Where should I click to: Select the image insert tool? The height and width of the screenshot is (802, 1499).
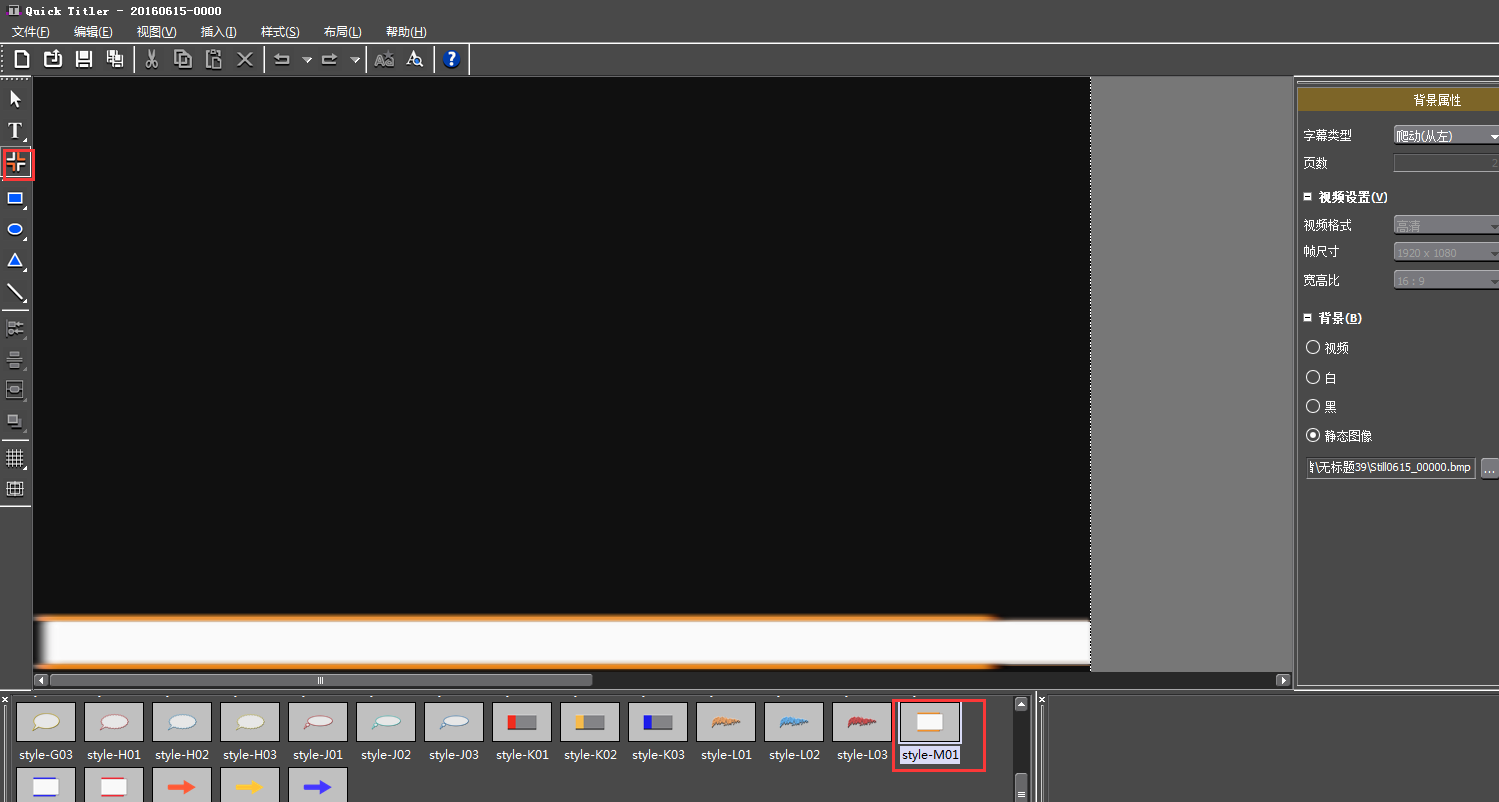(17, 163)
